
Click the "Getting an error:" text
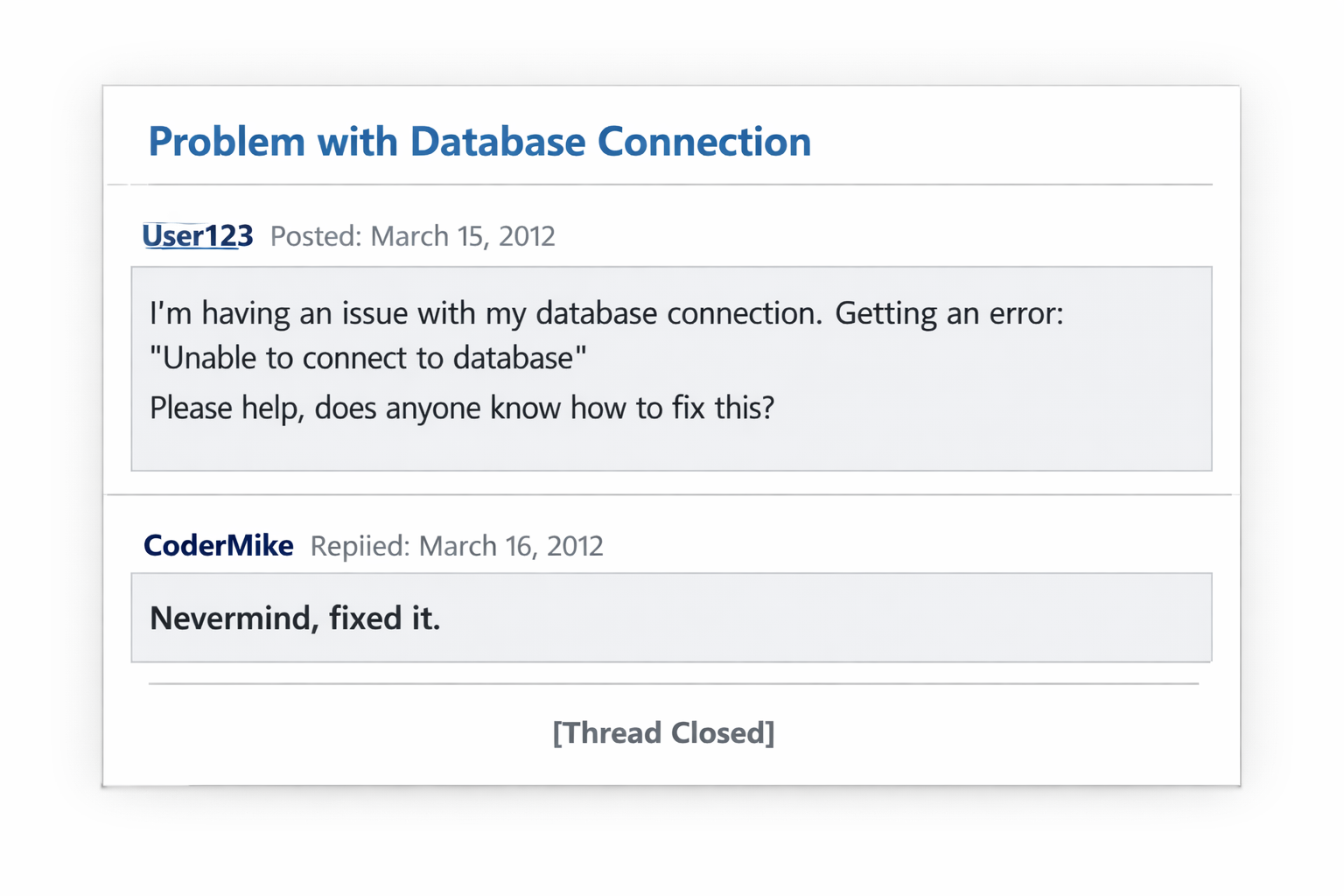948,313
